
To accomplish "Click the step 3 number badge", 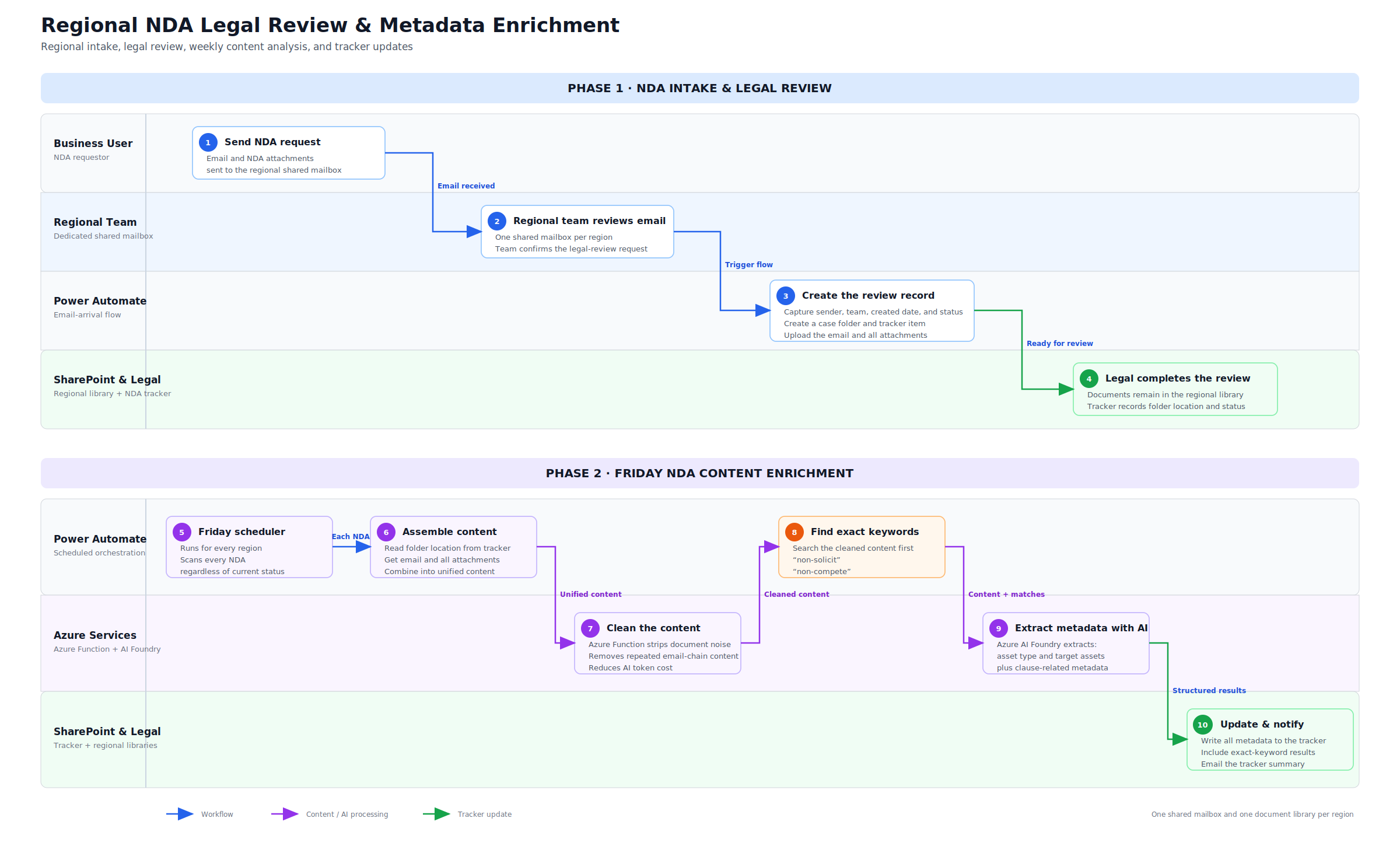I will [x=785, y=296].
